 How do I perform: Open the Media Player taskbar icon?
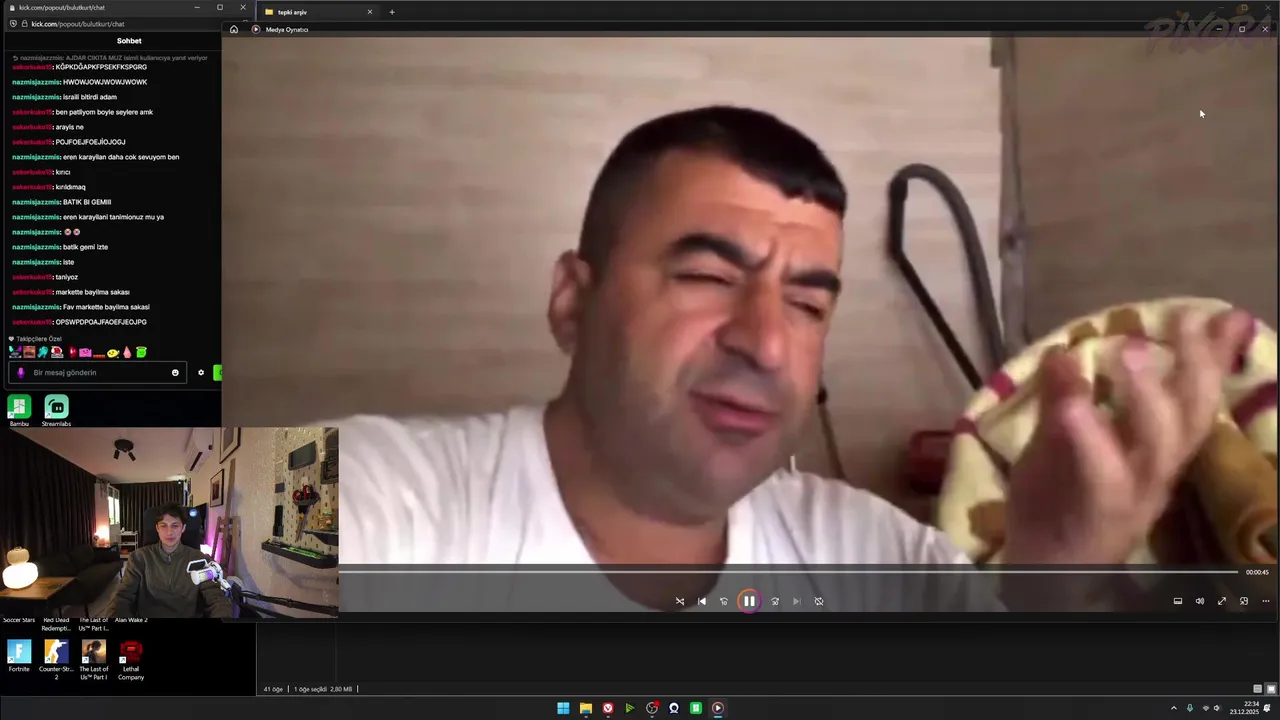click(718, 708)
